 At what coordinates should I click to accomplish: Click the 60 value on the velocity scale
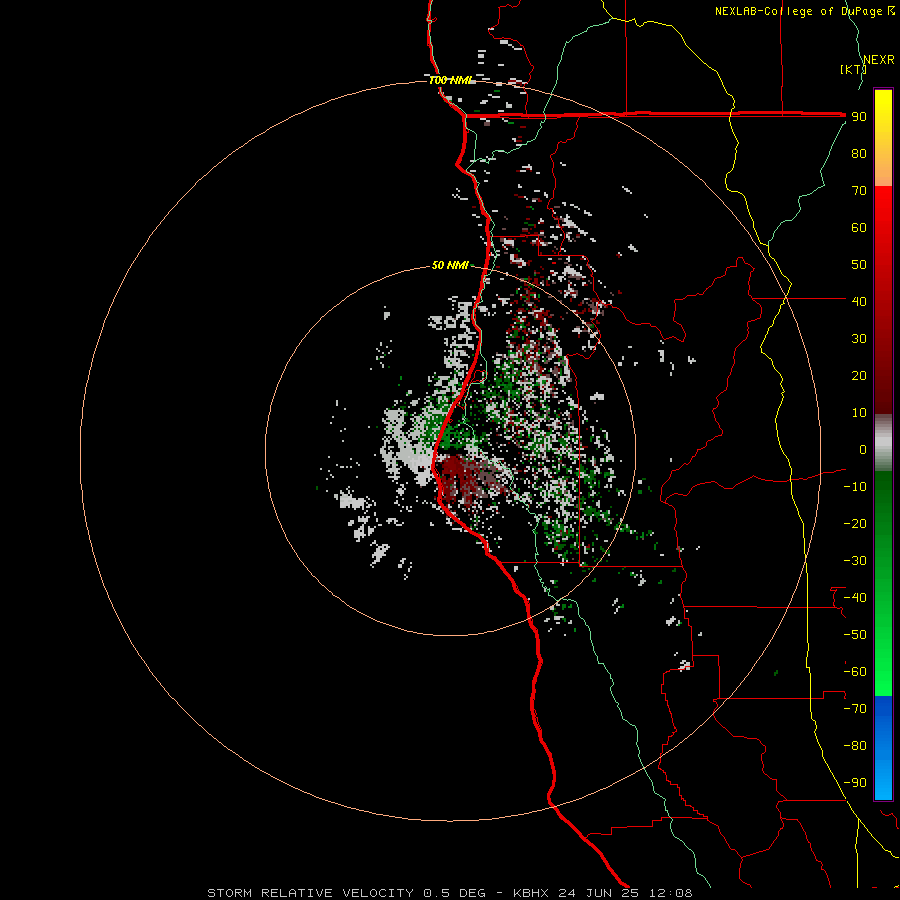coord(859,227)
